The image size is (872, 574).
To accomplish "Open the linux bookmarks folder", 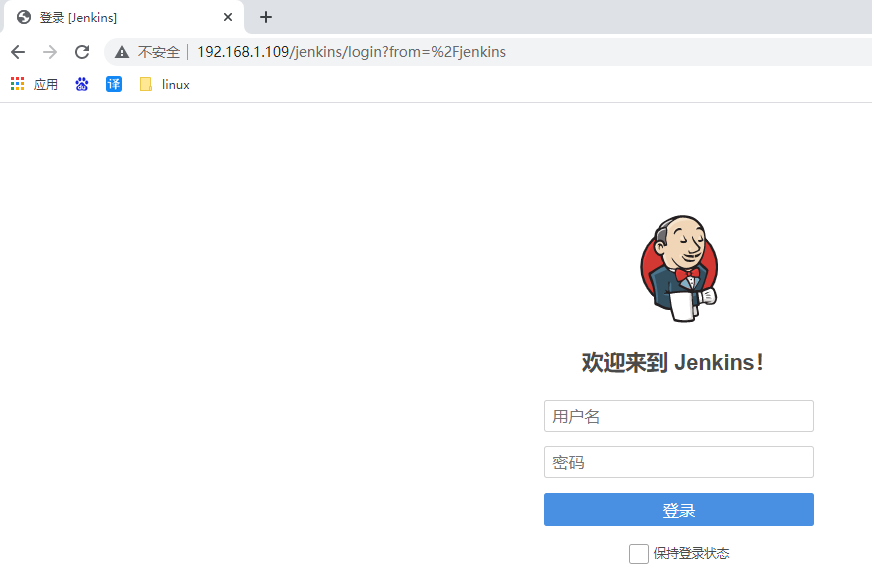I will 165,84.
